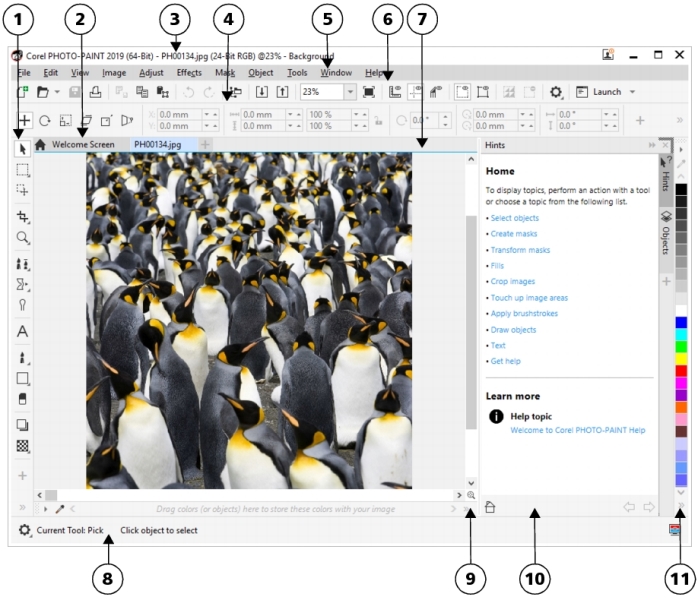Select the Rectangle Mask tool
This screenshot has width=698, height=600.
coord(23,170)
